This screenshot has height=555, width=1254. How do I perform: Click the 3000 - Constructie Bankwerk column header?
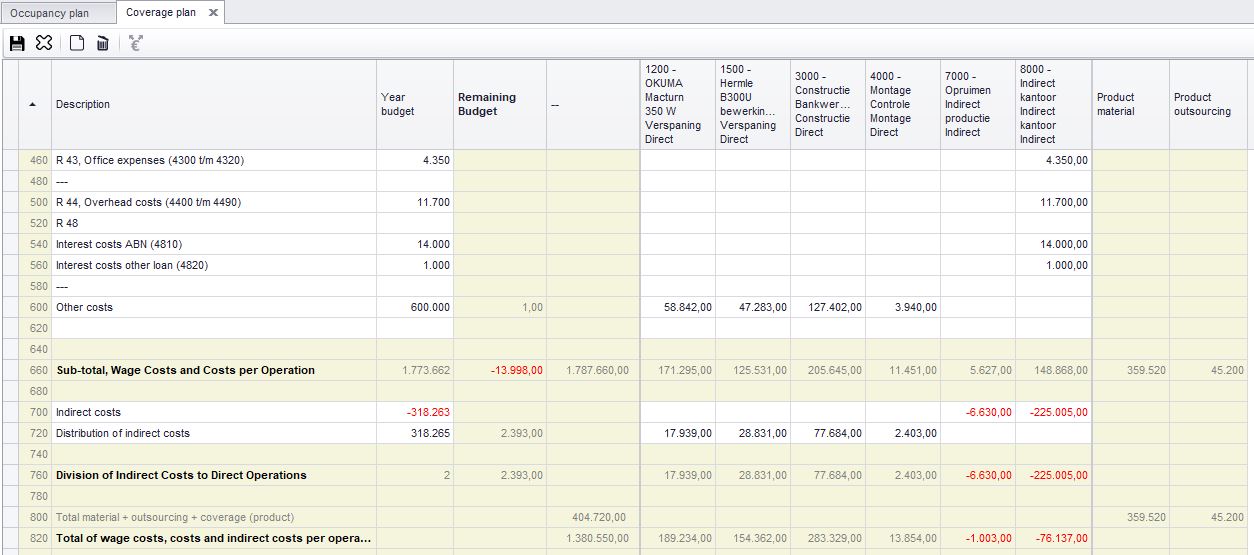pos(828,104)
